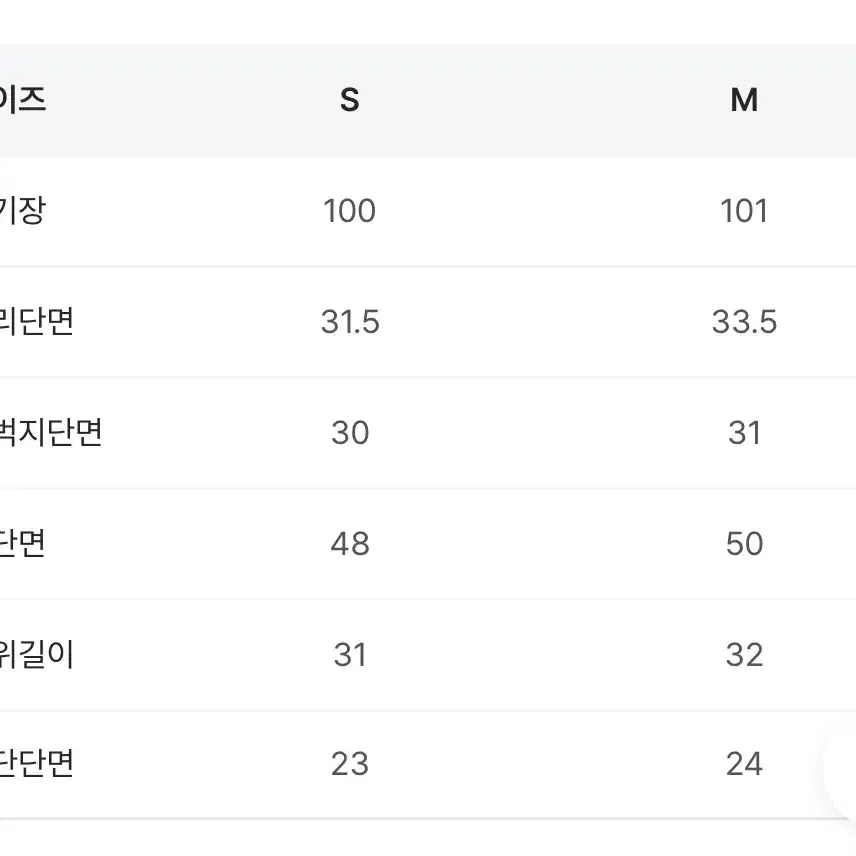Select the value 101 in the M column

[744, 211]
